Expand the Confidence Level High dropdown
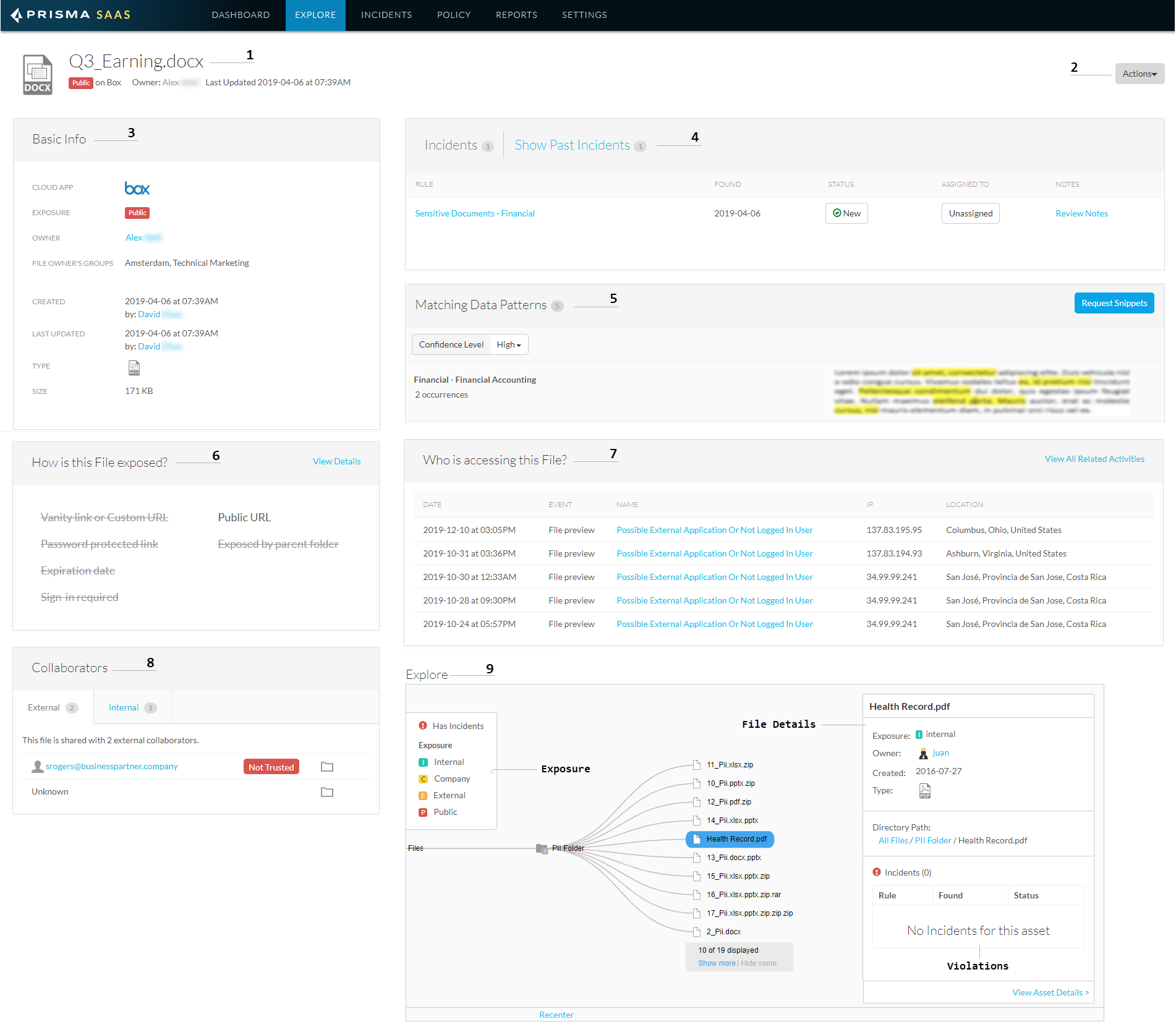The width and height of the screenshot is (1176, 1032). (x=508, y=344)
